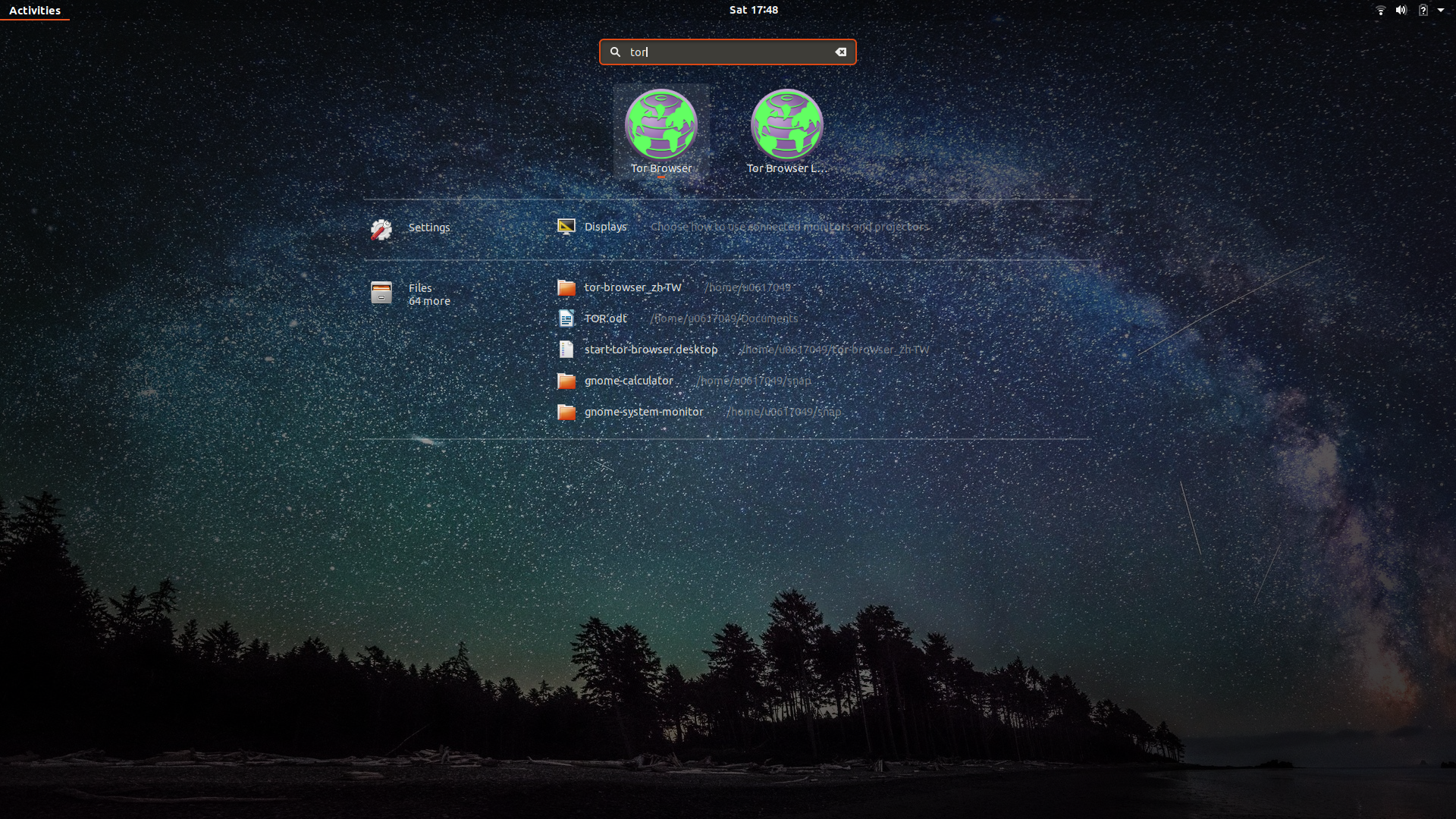
Task: Open the 'start-tor-browser.desktop' result text
Action: coord(651,350)
